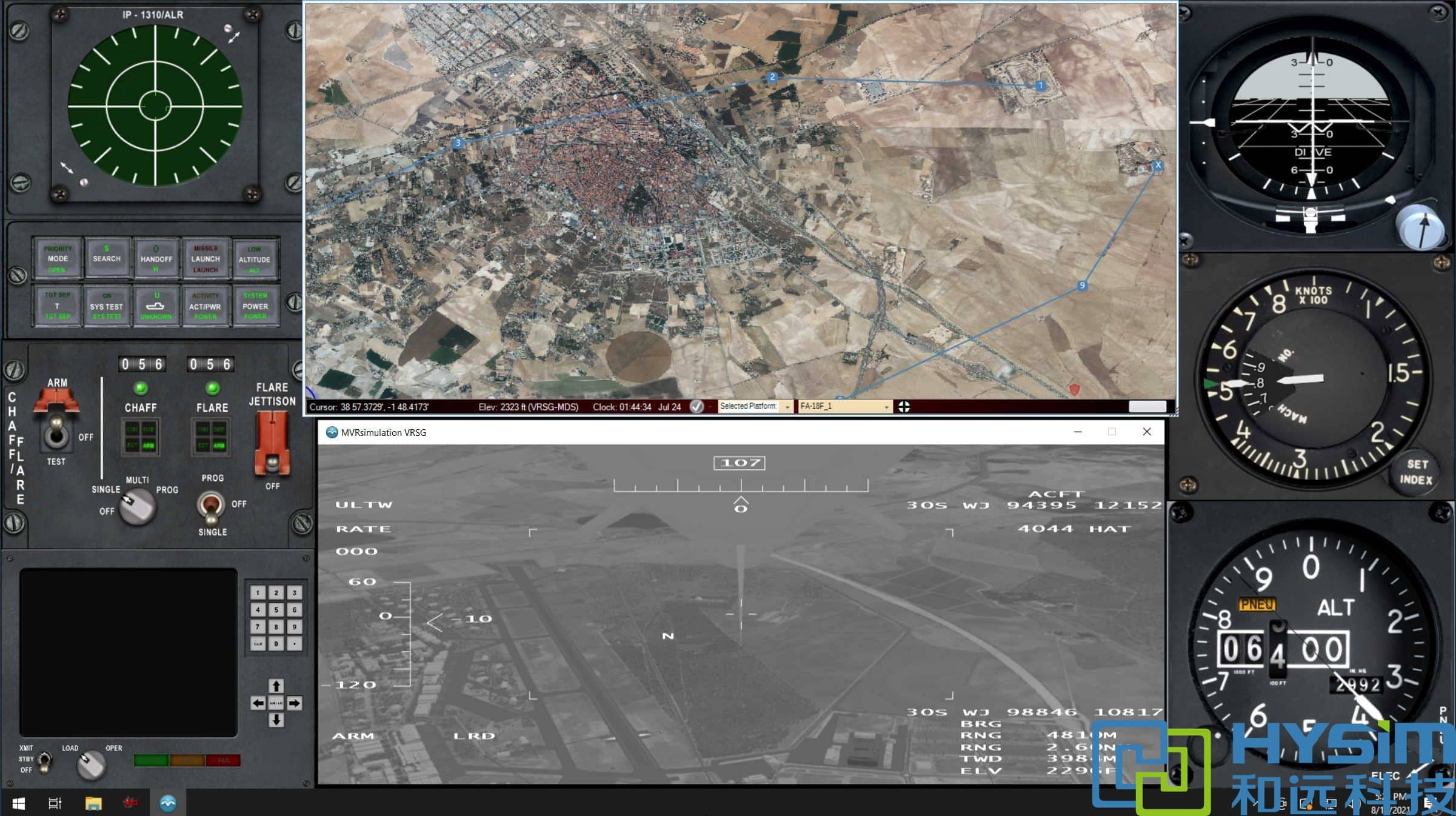Click the crosshair center-on-platform icon
Screen dimensions: 1456x816
(x=904, y=407)
